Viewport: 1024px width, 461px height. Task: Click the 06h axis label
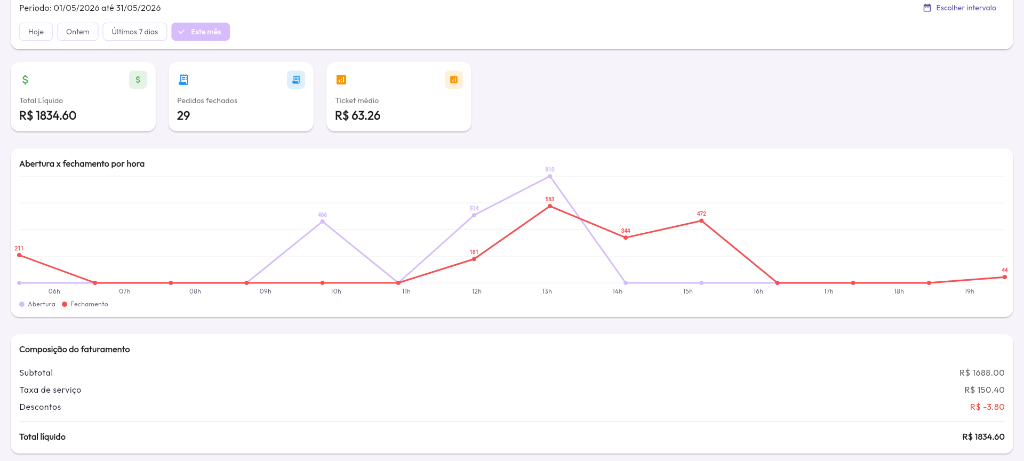point(54,291)
